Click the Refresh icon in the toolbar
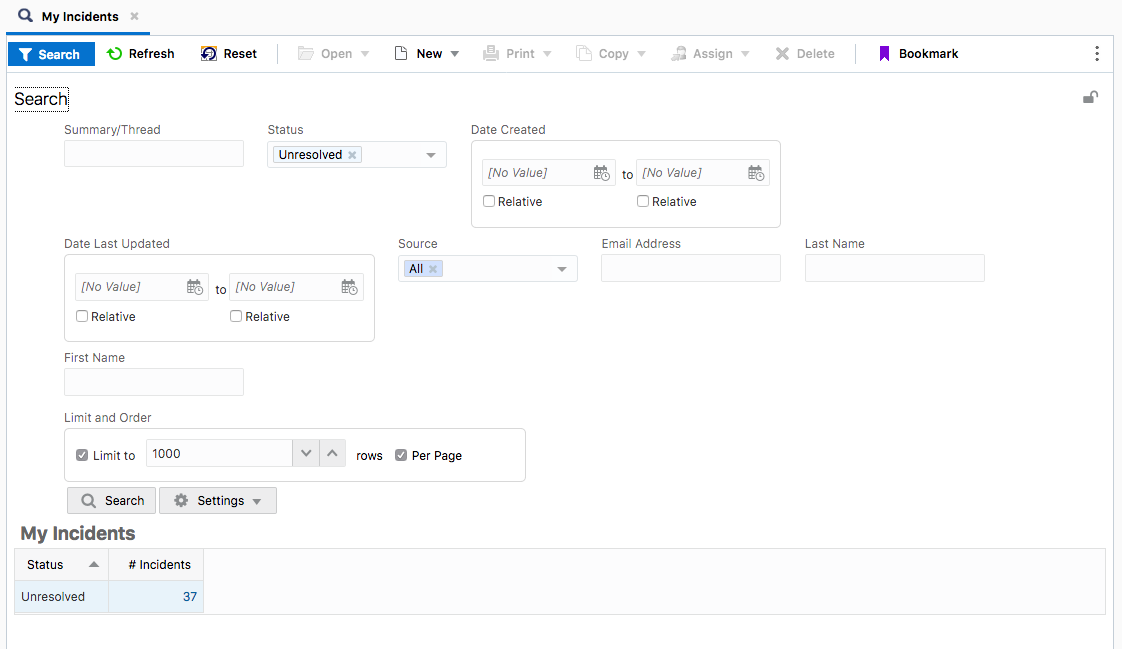This screenshot has height=649, width=1122. (x=115, y=54)
